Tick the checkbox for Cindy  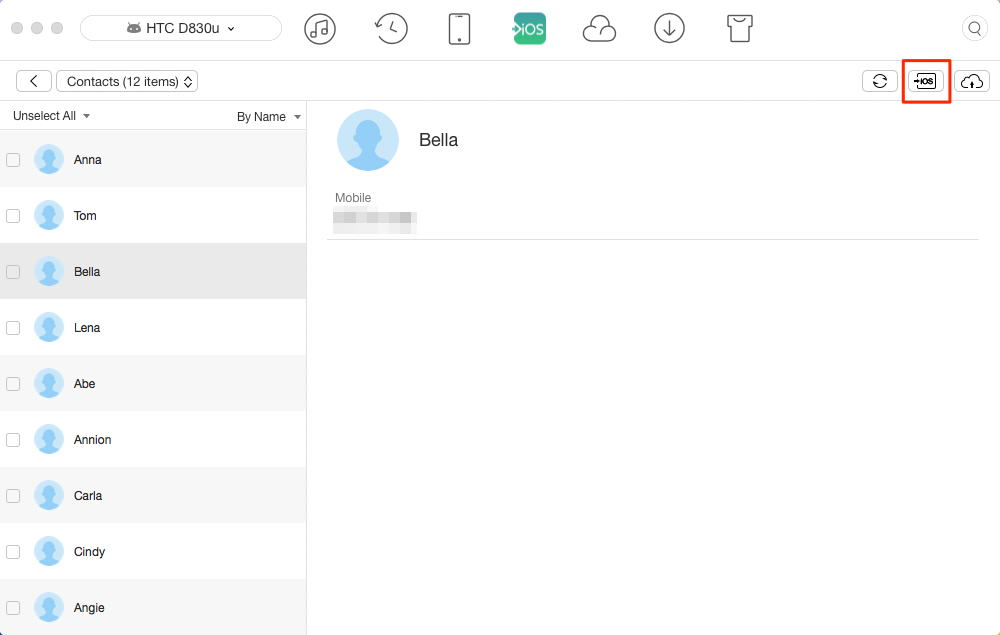[13, 552]
